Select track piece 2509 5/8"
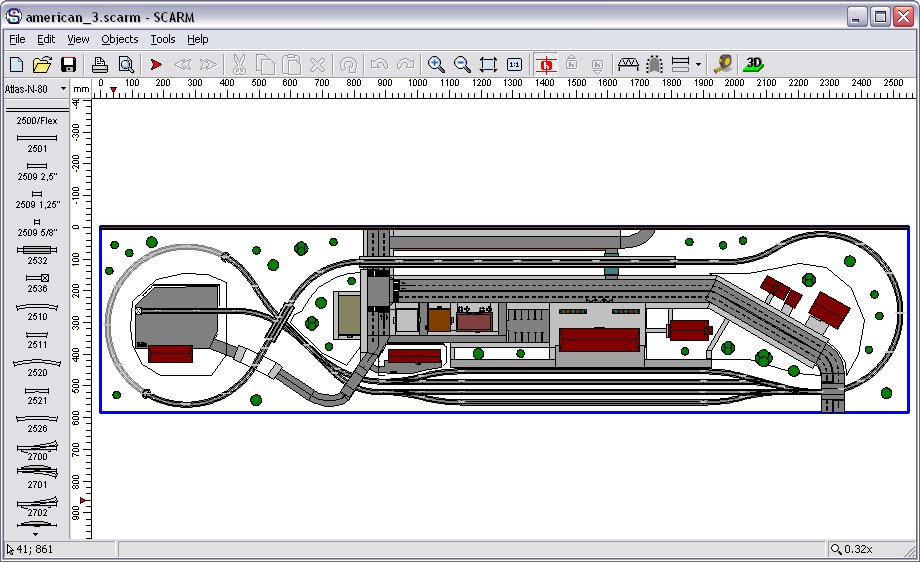This screenshot has height=562, width=920. click(x=37, y=227)
